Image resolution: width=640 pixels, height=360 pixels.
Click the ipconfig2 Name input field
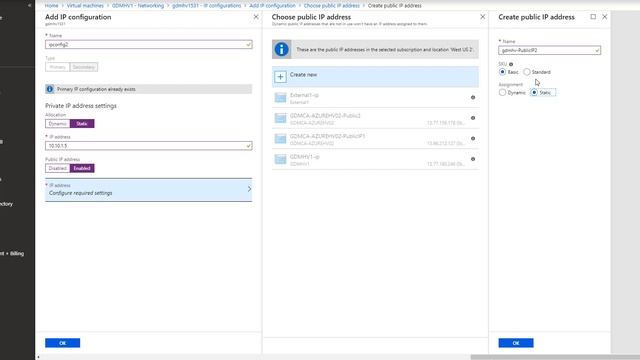pos(149,44)
